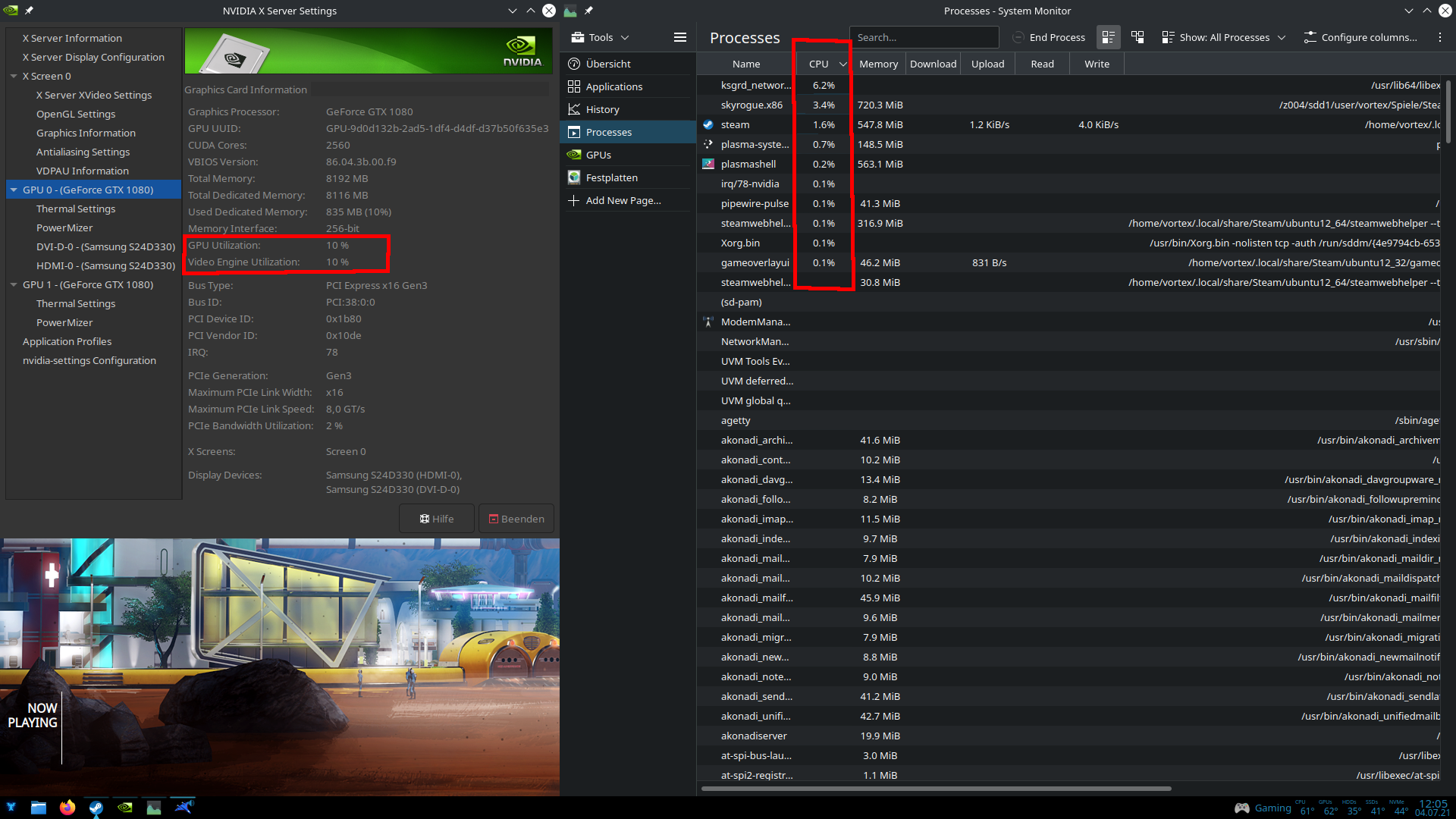Collapse the GPU 1 tree node
1456x819 pixels.
coord(14,284)
